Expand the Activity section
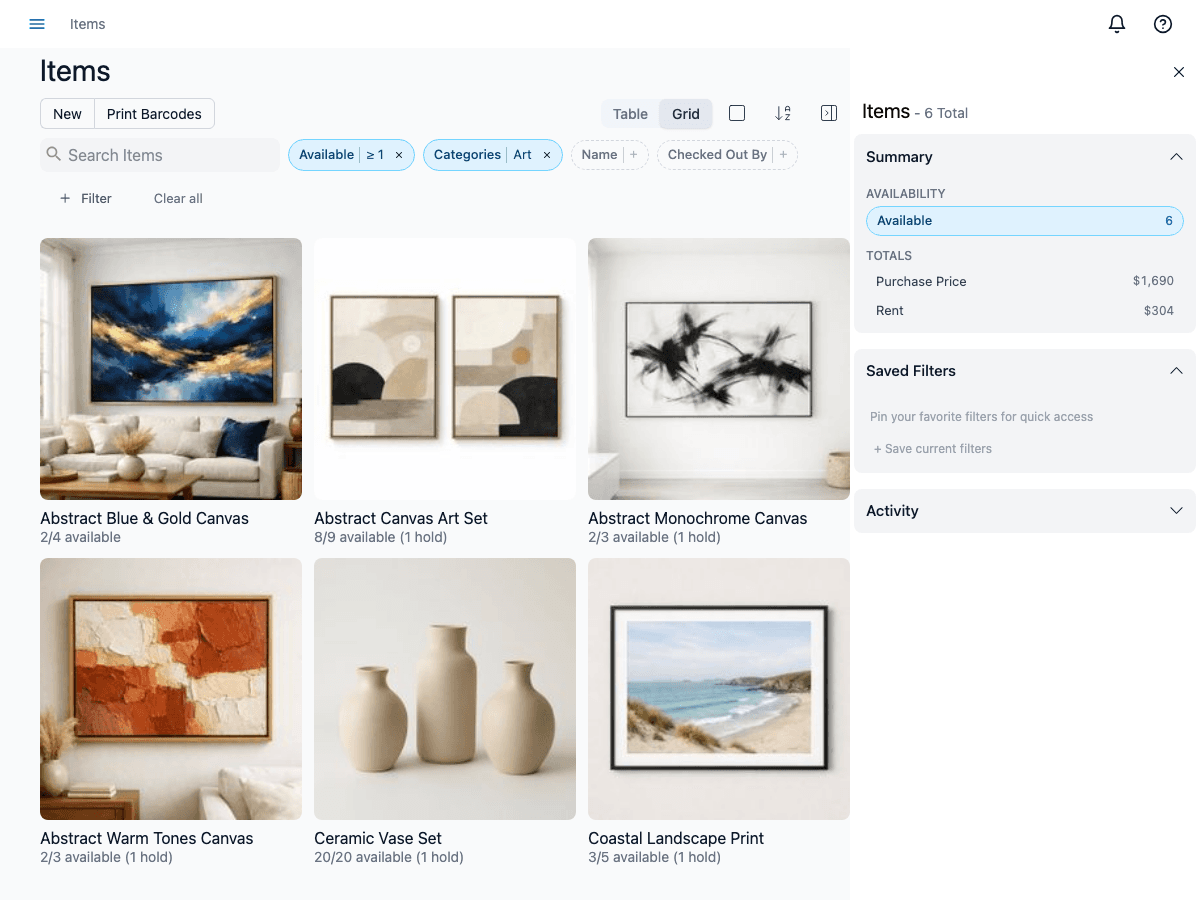 [x=1176, y=511]
